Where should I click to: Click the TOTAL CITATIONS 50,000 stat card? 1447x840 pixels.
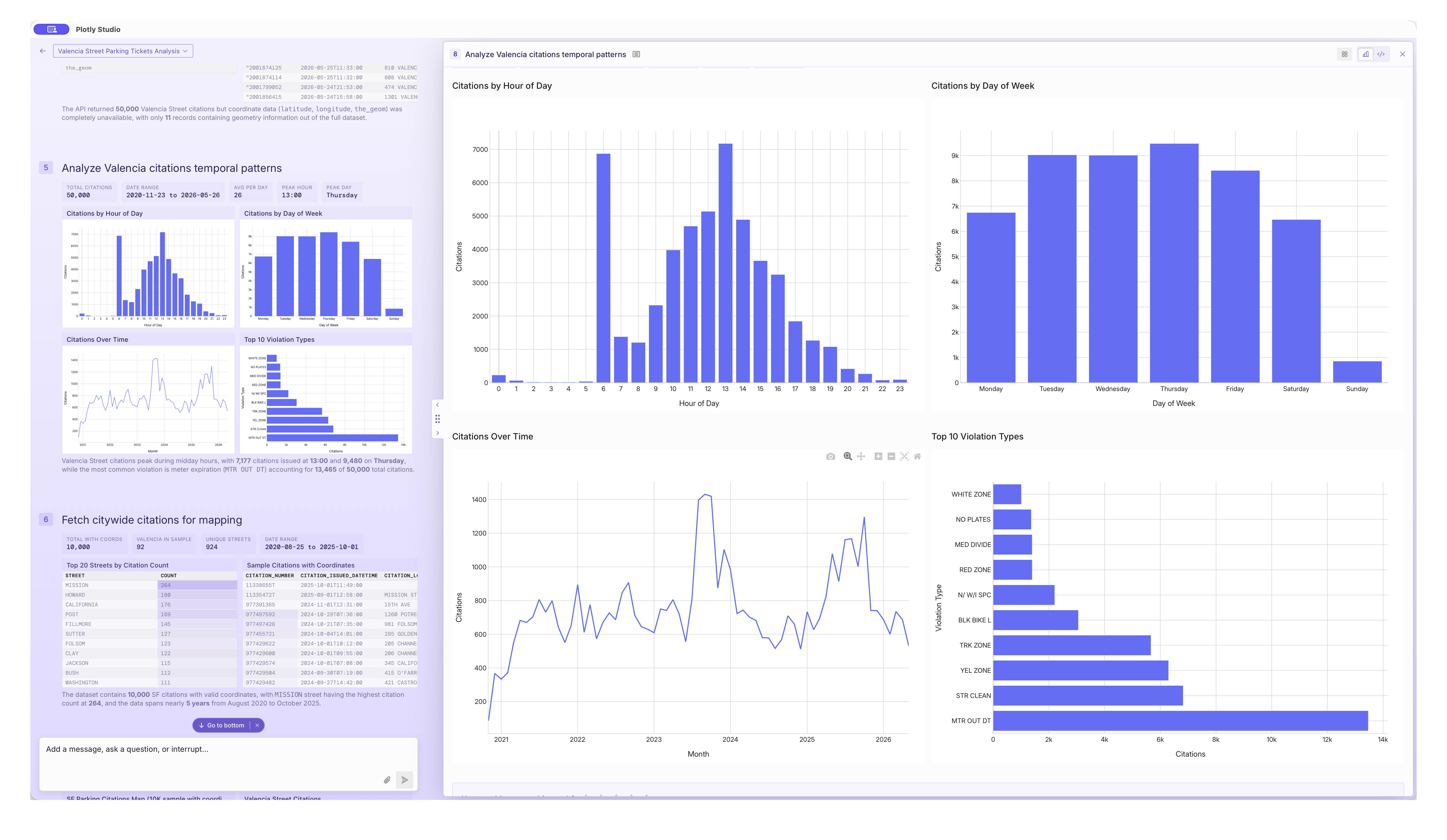pyautogui.click(x=89, y=192)
